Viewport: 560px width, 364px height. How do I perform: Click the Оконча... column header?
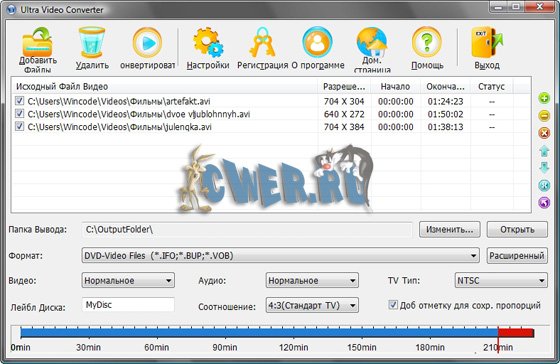click(x=445, y=86)
